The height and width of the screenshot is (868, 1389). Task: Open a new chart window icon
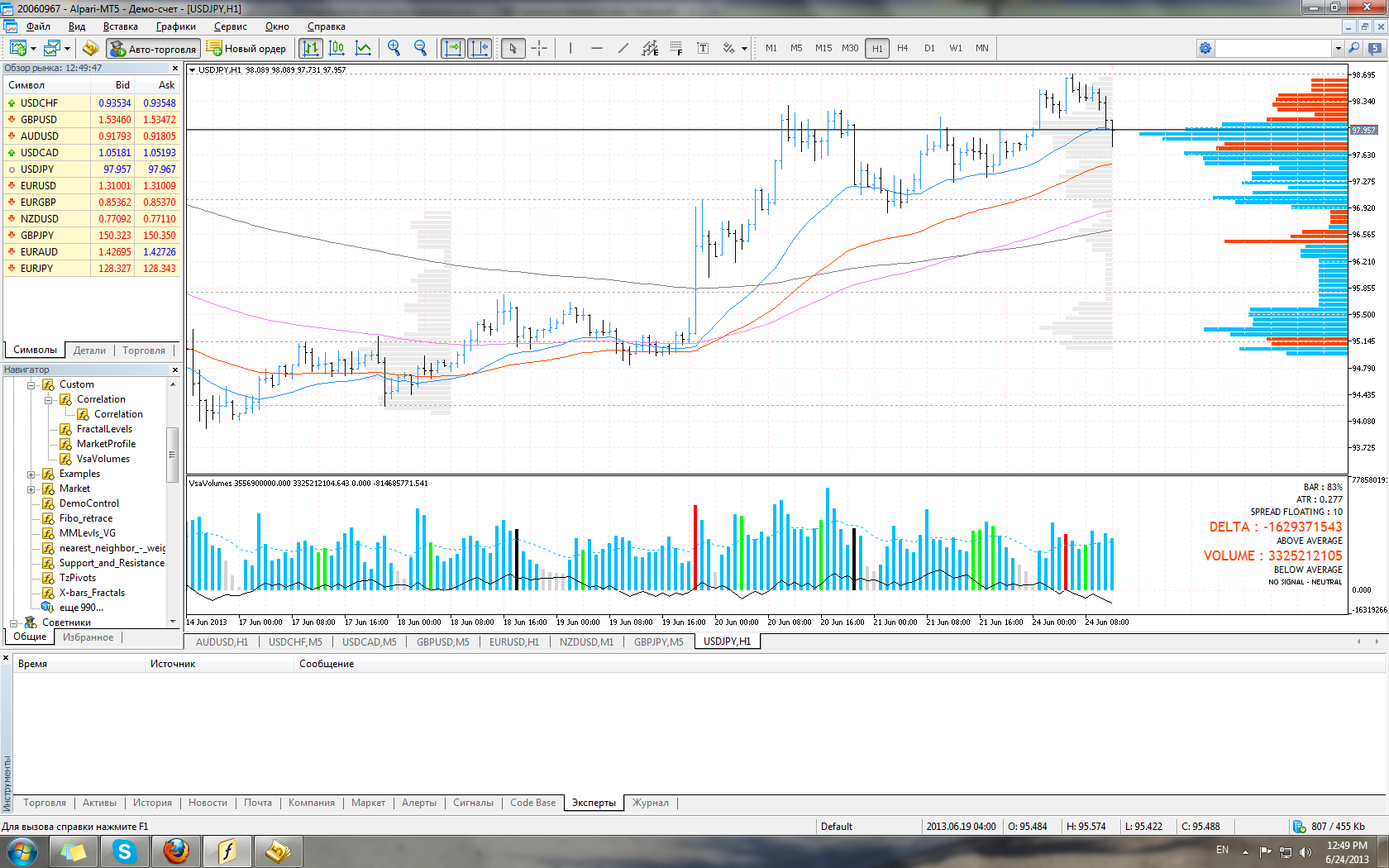pos(18,48)
